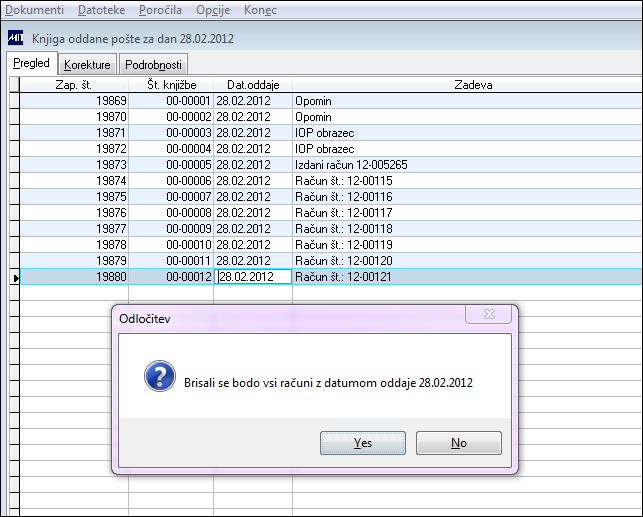The height and width of the screenshot is (517, 643).
Task: Switch to the Podrobnosti tab
Action: click(x=153, y=64)
